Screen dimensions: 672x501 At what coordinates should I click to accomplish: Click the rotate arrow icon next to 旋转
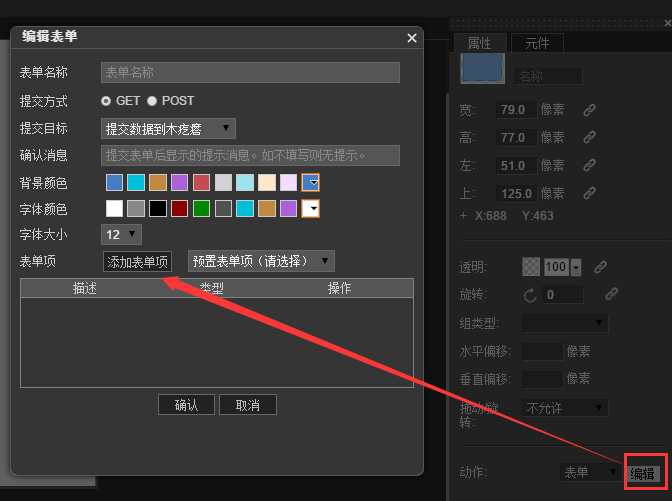[530, 295]
